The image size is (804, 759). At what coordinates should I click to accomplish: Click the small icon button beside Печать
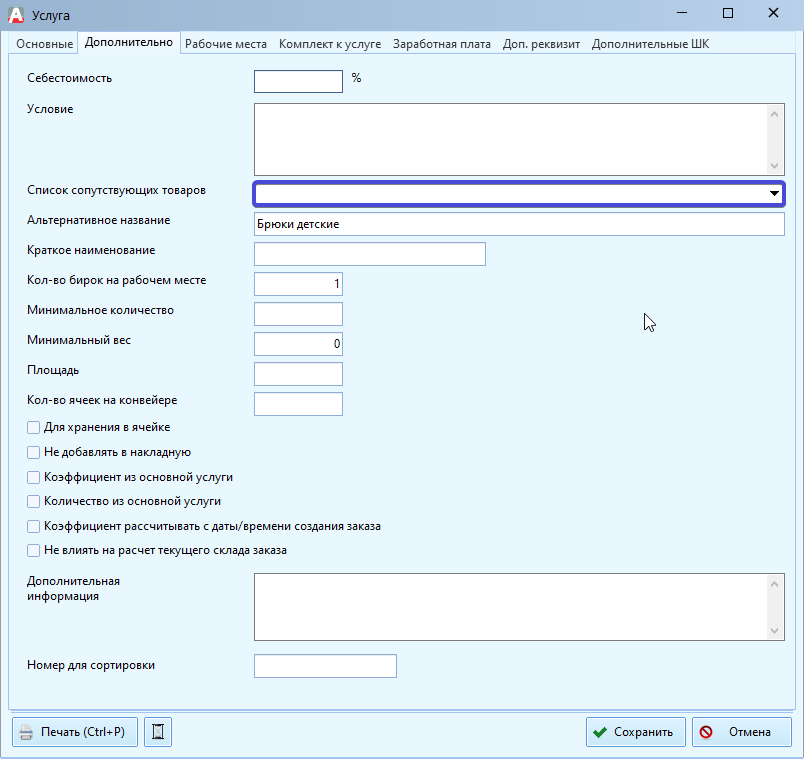click(x=158, y=732)
